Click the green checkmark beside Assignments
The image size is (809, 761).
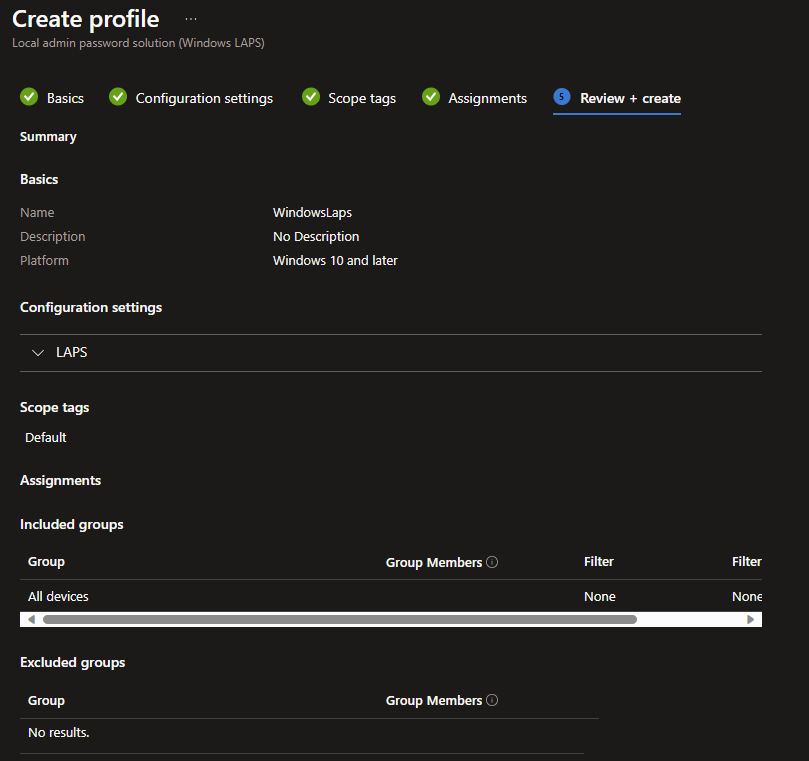(431, 97)
